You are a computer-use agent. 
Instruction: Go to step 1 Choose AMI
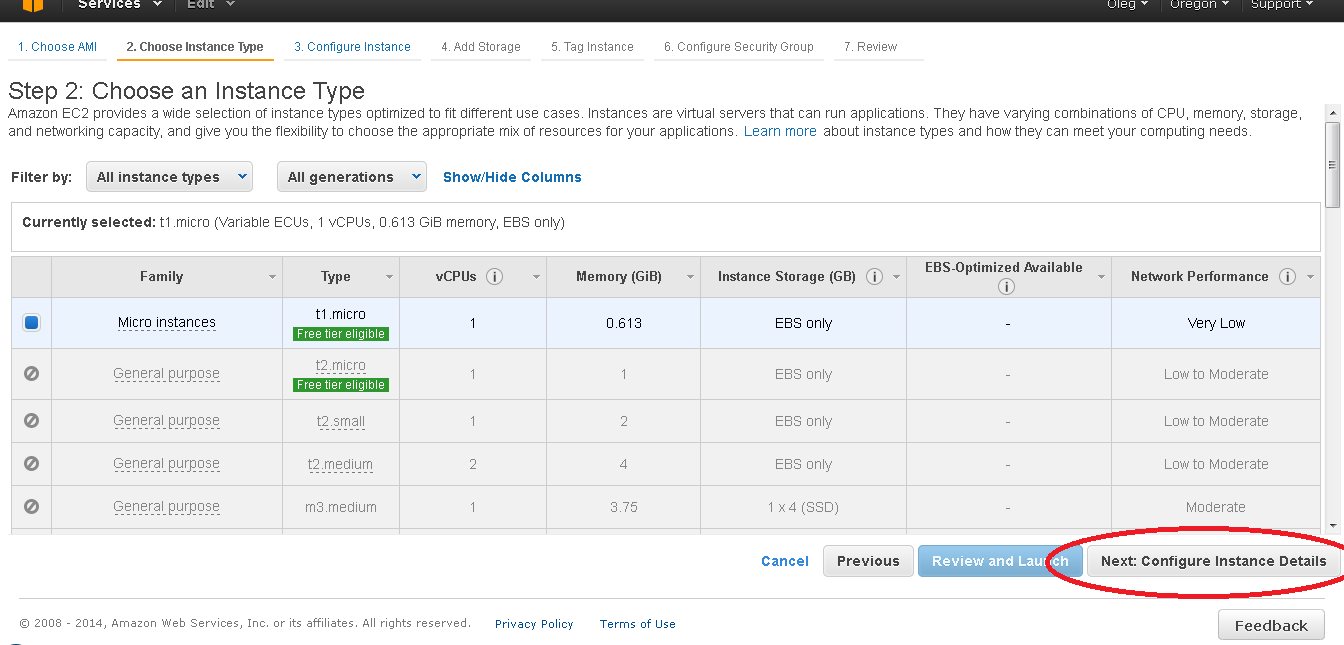click(x=57, y=47)
